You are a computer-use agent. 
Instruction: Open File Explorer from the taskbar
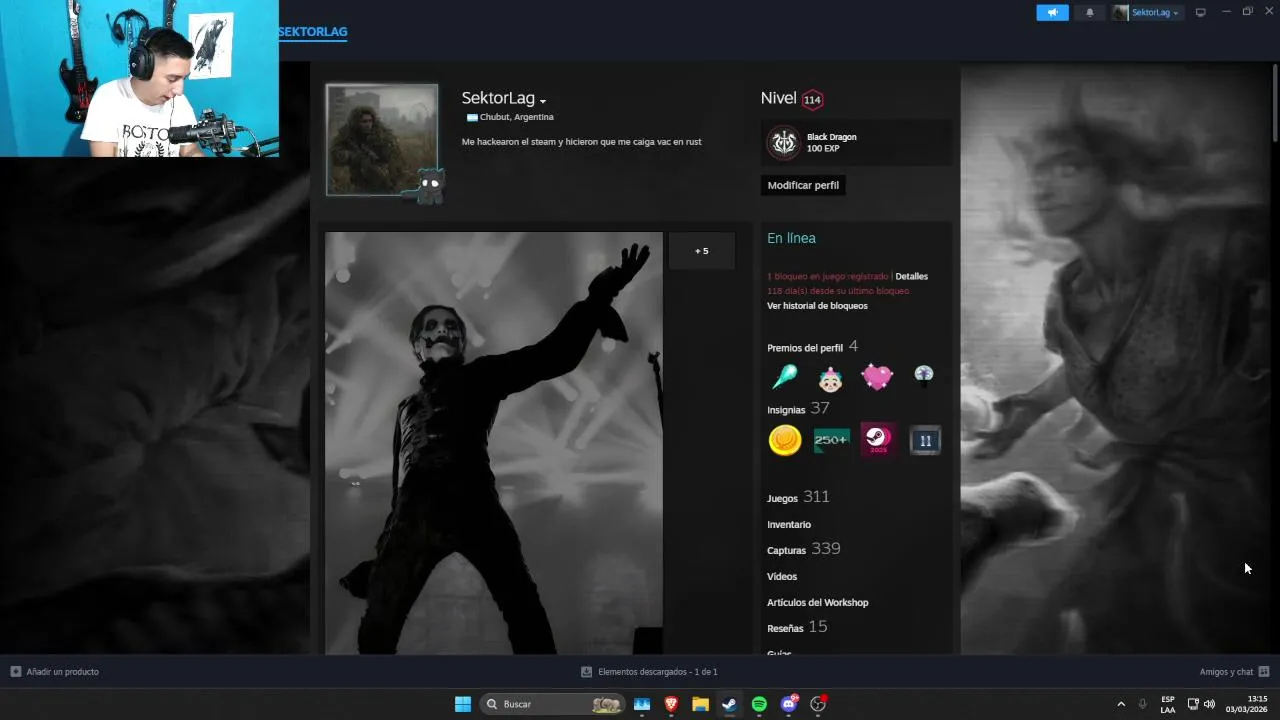click(x=701, y=704)
